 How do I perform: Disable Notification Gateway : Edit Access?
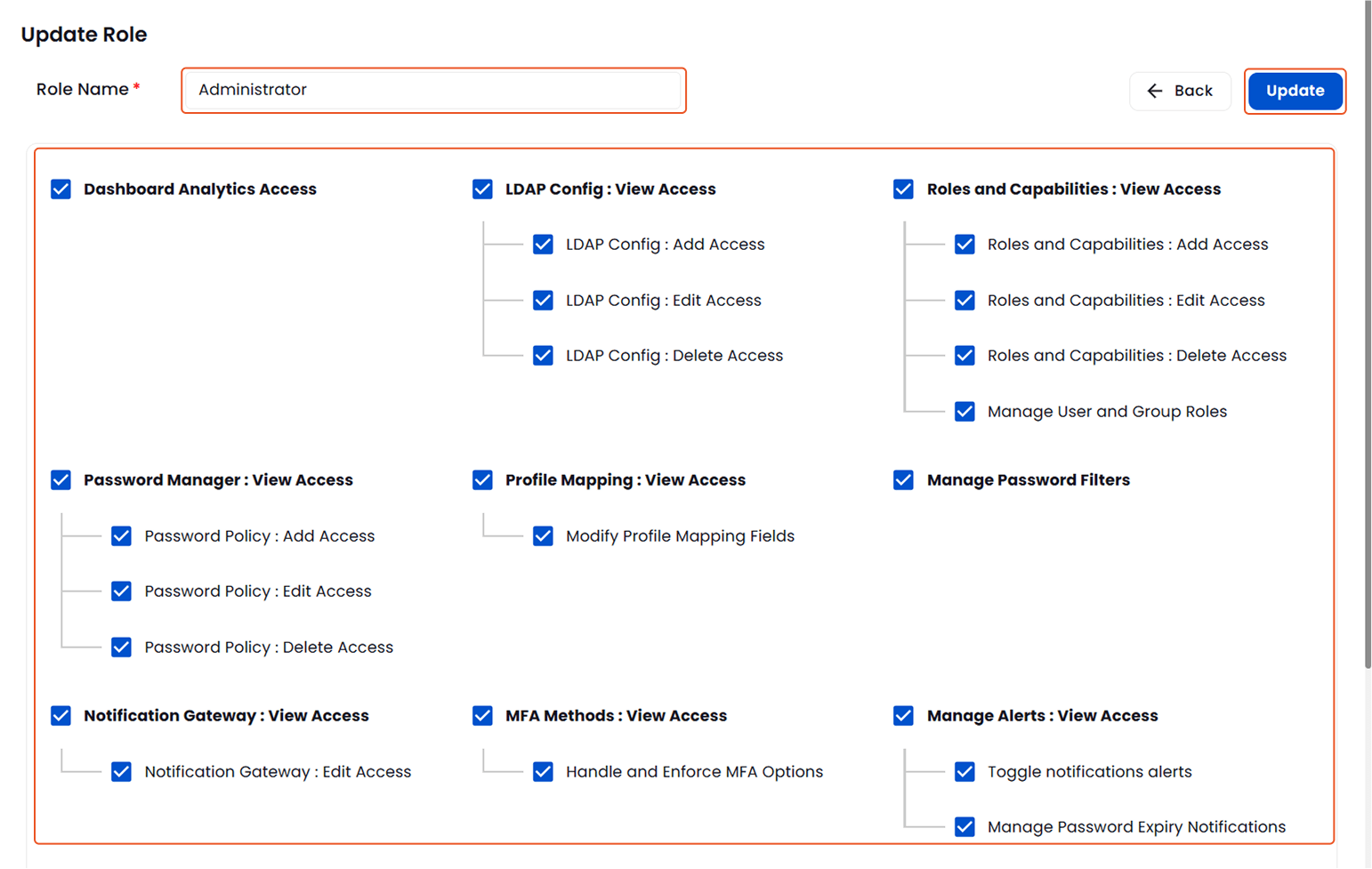121,771
